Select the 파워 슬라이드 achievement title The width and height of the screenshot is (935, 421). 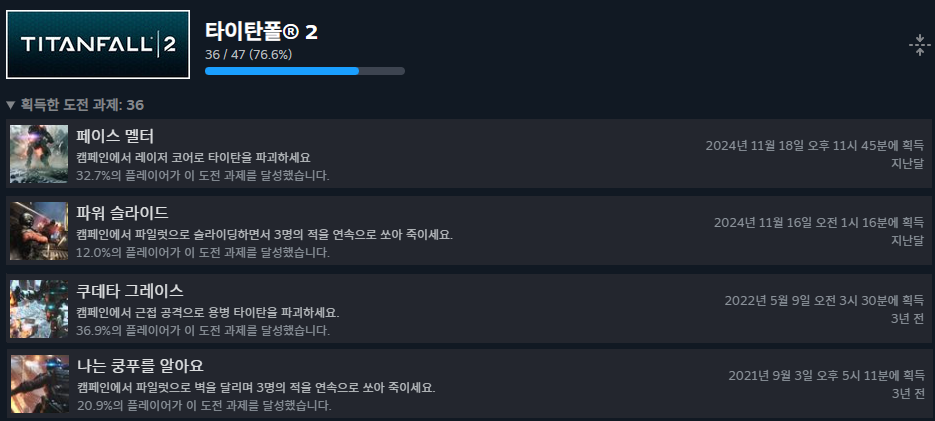pos(123,213)
